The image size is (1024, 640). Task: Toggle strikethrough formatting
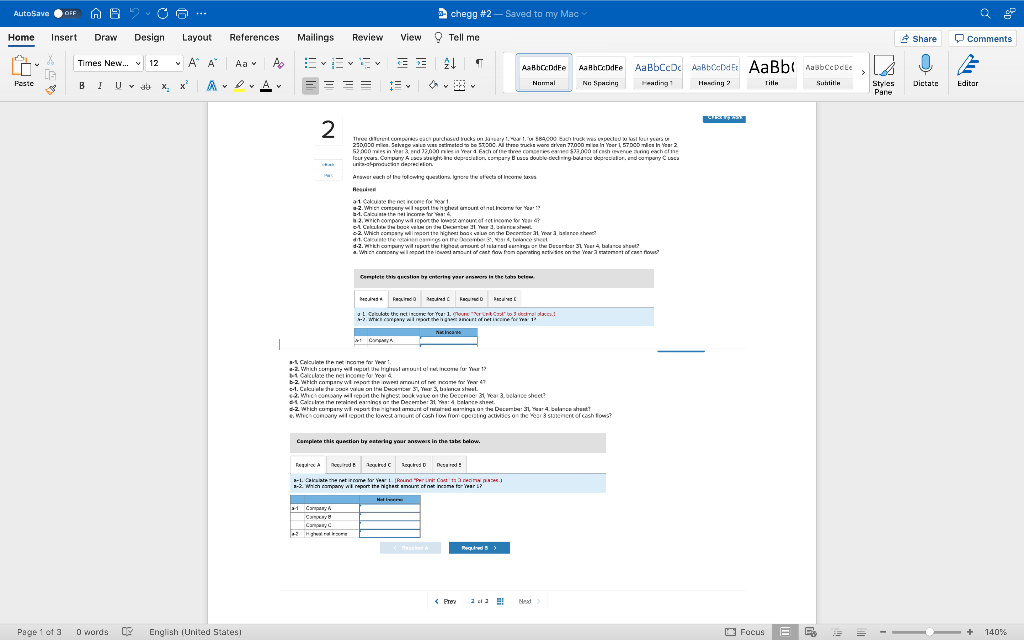tap(146, 86)
